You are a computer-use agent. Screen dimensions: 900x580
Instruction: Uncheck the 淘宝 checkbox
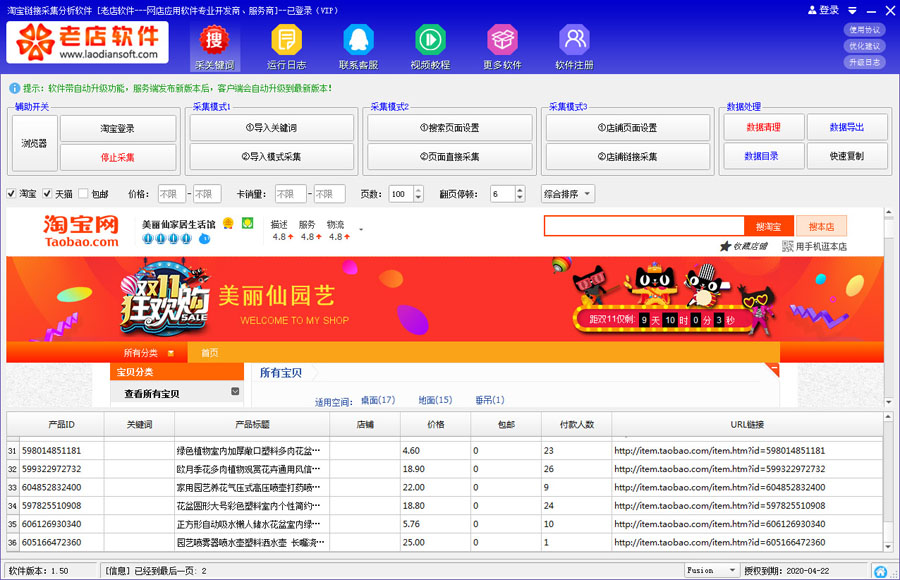(x=13, y=193)
